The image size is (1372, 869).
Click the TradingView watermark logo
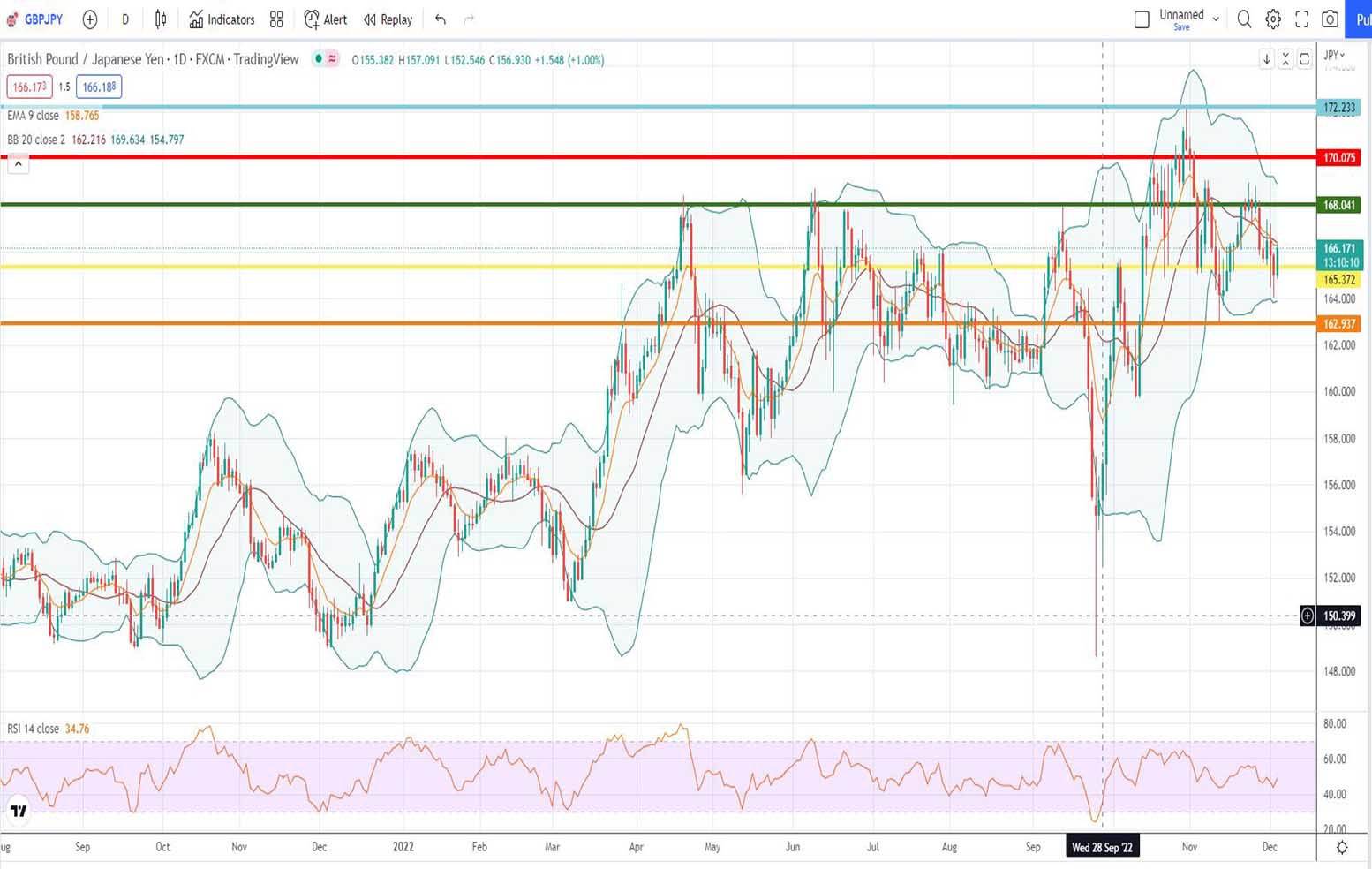coord(19,811)
